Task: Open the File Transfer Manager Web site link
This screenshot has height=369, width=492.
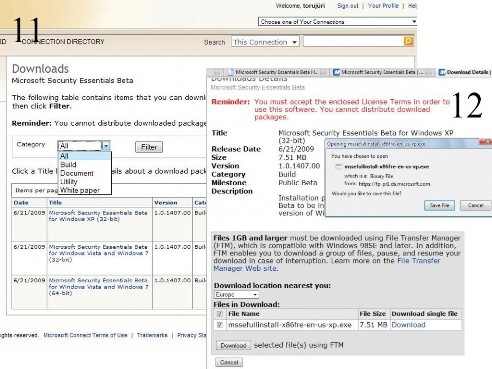Action: [x=327, y=264]
